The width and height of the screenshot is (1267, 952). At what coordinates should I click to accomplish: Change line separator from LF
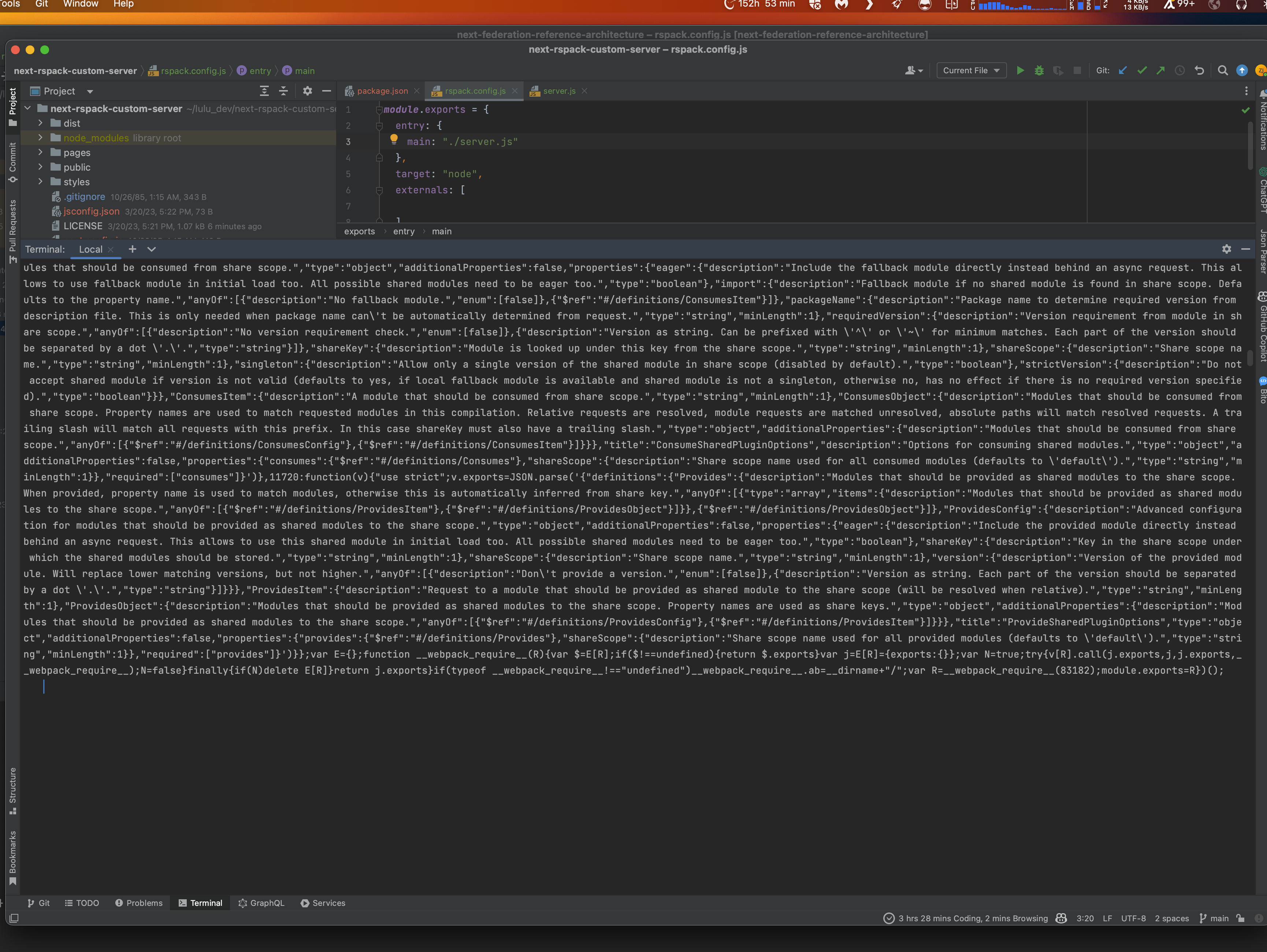pos(1108,918)
